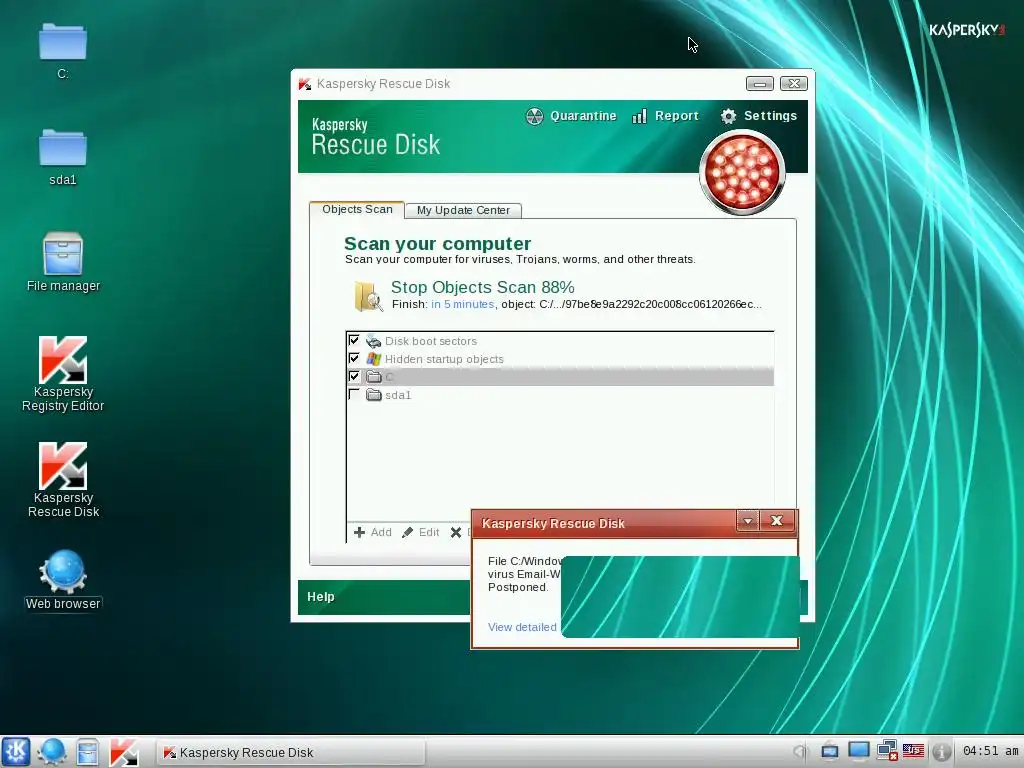
Task: Select Disk boot sectors row text
Action: (430, 341)
